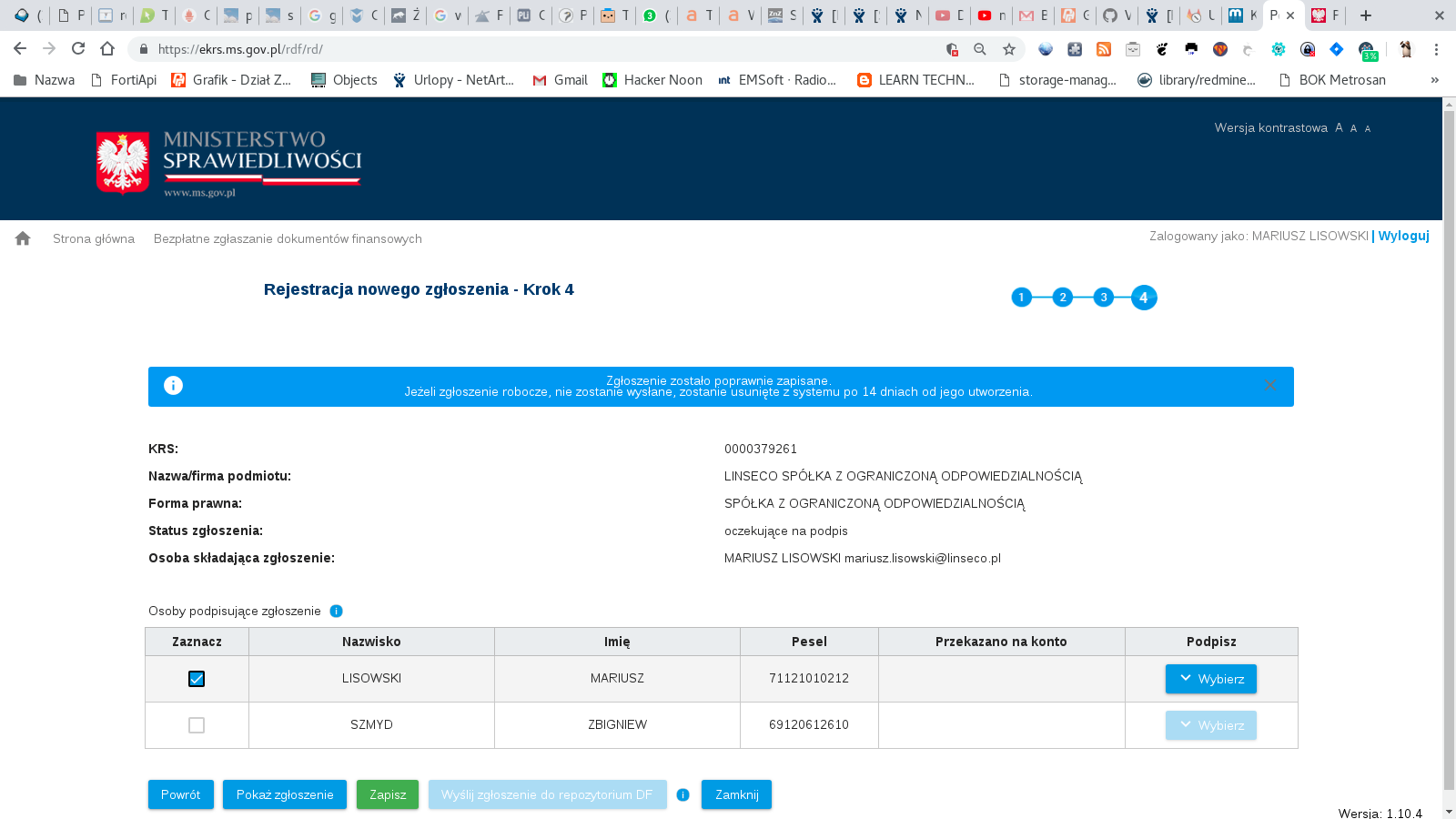Click step 3 circle in progress indicator
Viewport: 1456px width, 819px height.
click(x=1103, y=298)
